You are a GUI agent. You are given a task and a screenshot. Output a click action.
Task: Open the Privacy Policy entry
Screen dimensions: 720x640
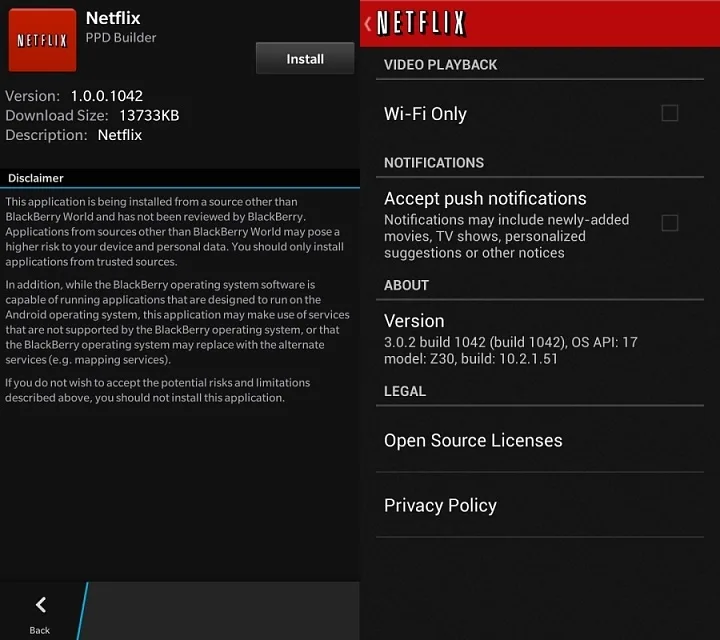[x=540, y=505]
